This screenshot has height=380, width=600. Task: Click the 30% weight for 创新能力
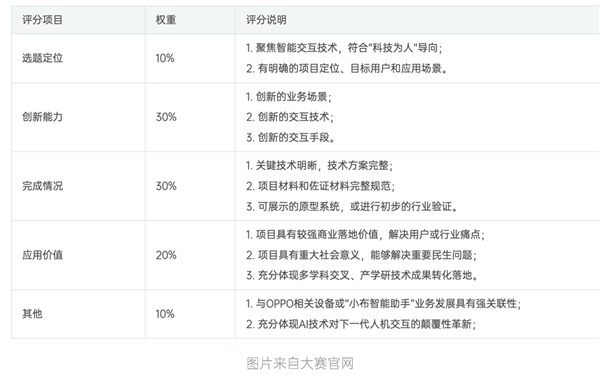tap(166, 117)
